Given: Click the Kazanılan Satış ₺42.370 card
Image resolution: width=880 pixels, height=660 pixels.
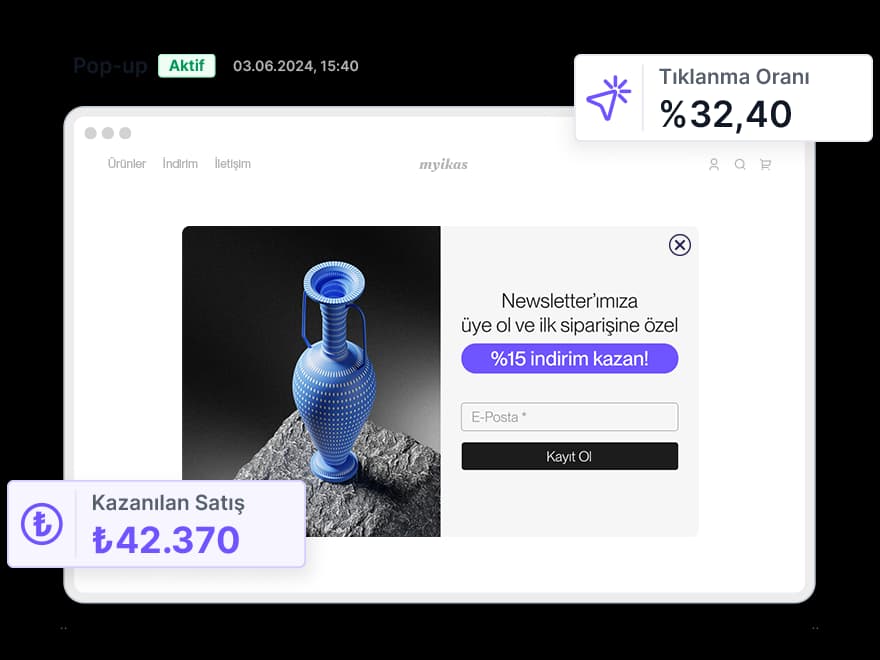Looking at the screenshot, I should pos(157,524).
